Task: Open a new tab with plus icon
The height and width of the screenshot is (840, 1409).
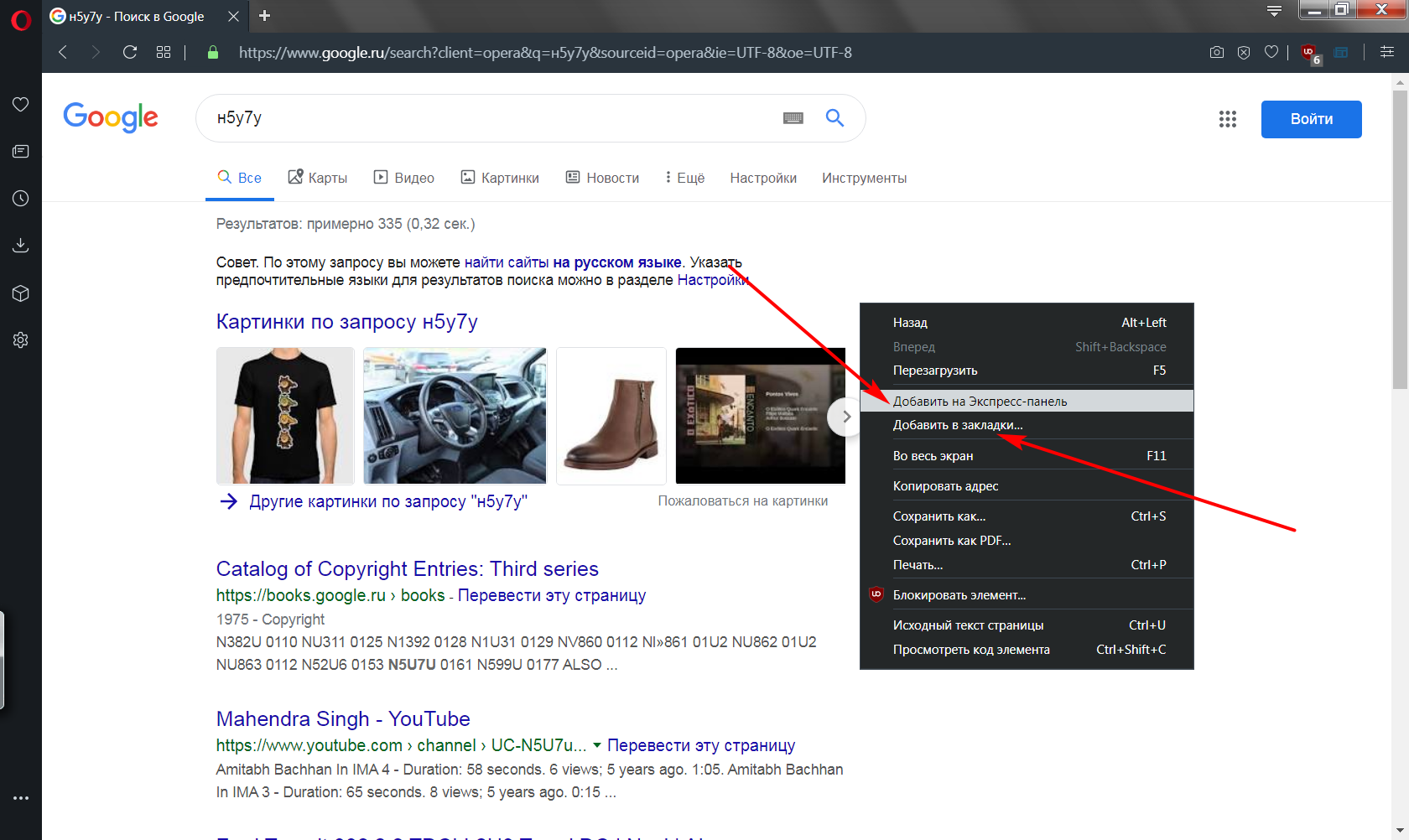Action: 264,16
